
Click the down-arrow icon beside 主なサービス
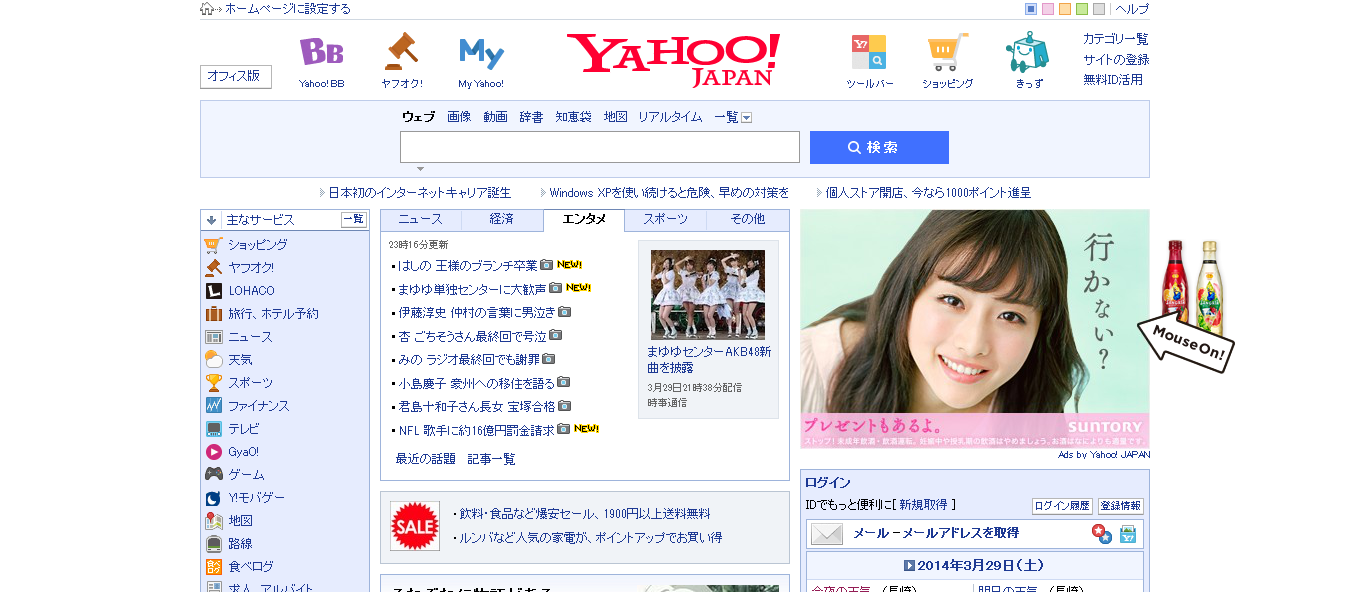[x=211, y=220]
